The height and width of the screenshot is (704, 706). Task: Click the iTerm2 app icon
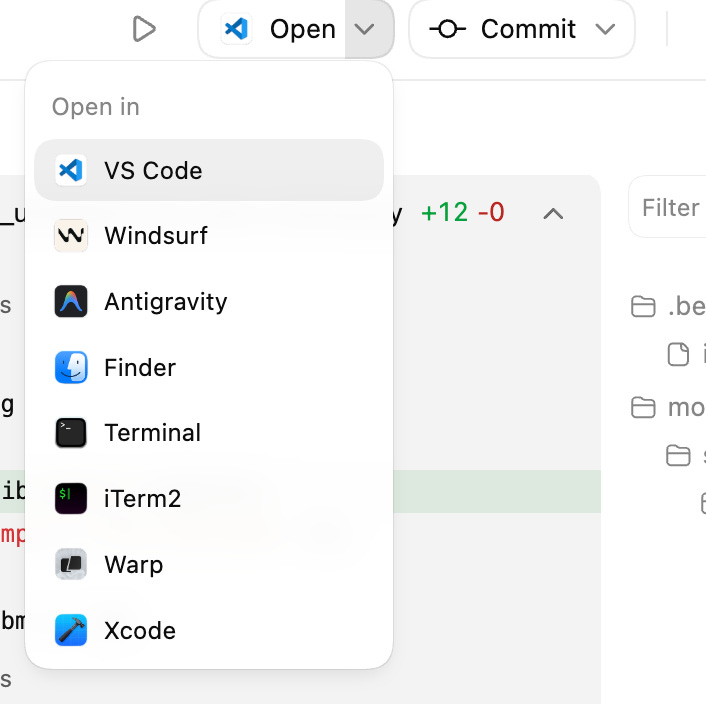(x=71, y=499)
